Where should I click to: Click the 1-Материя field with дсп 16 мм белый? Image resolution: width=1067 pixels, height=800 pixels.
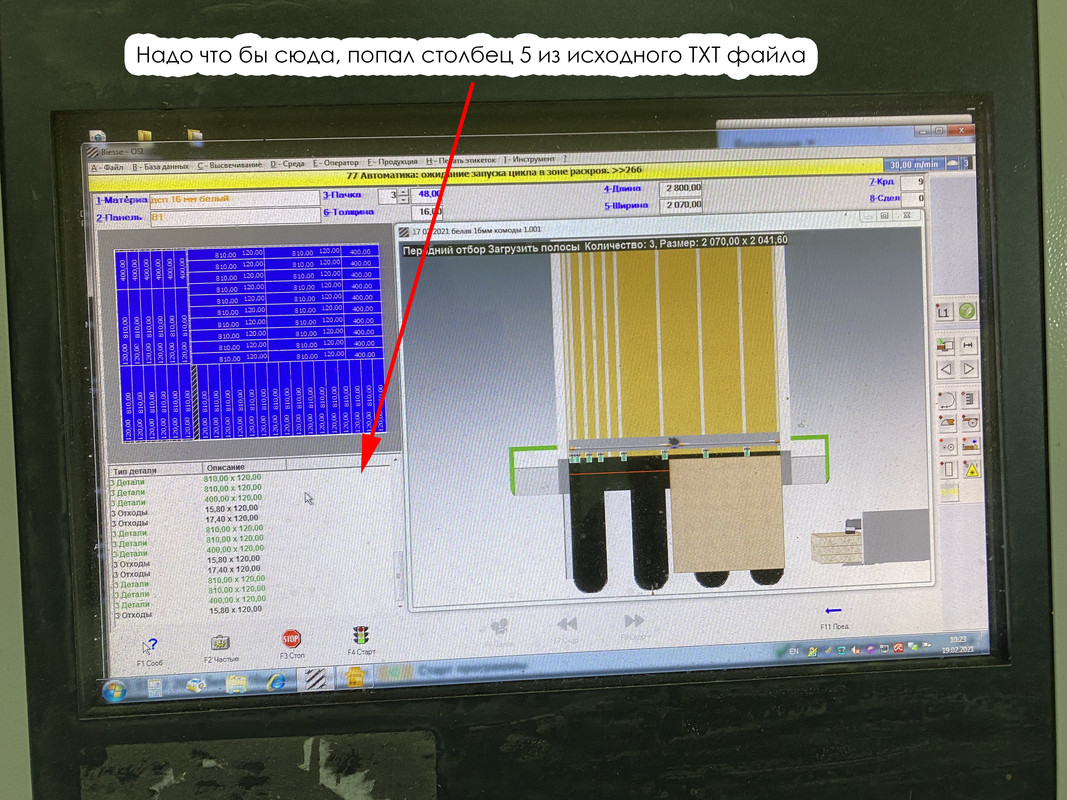[234, 199]
